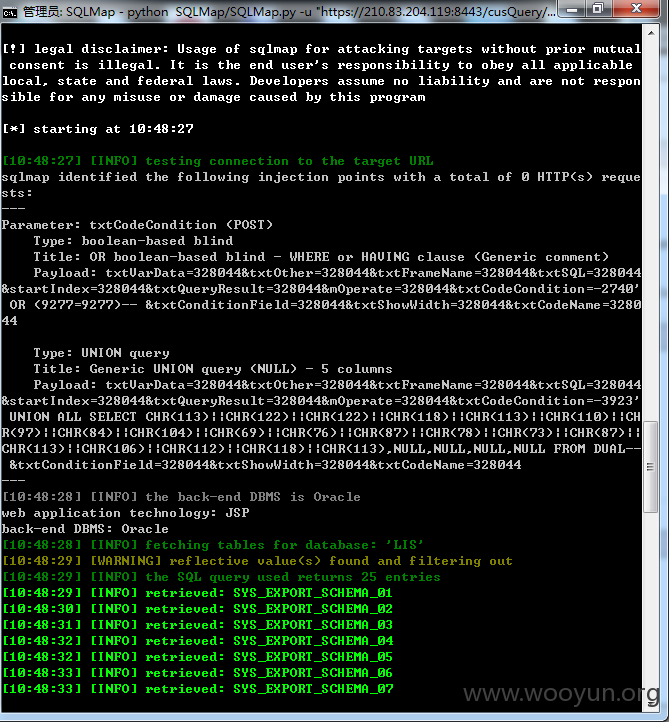669x722 pixels.
Task: Click retrieved SYS_EXPORT_SCHEMA_01 line
Action: point(197,593)
